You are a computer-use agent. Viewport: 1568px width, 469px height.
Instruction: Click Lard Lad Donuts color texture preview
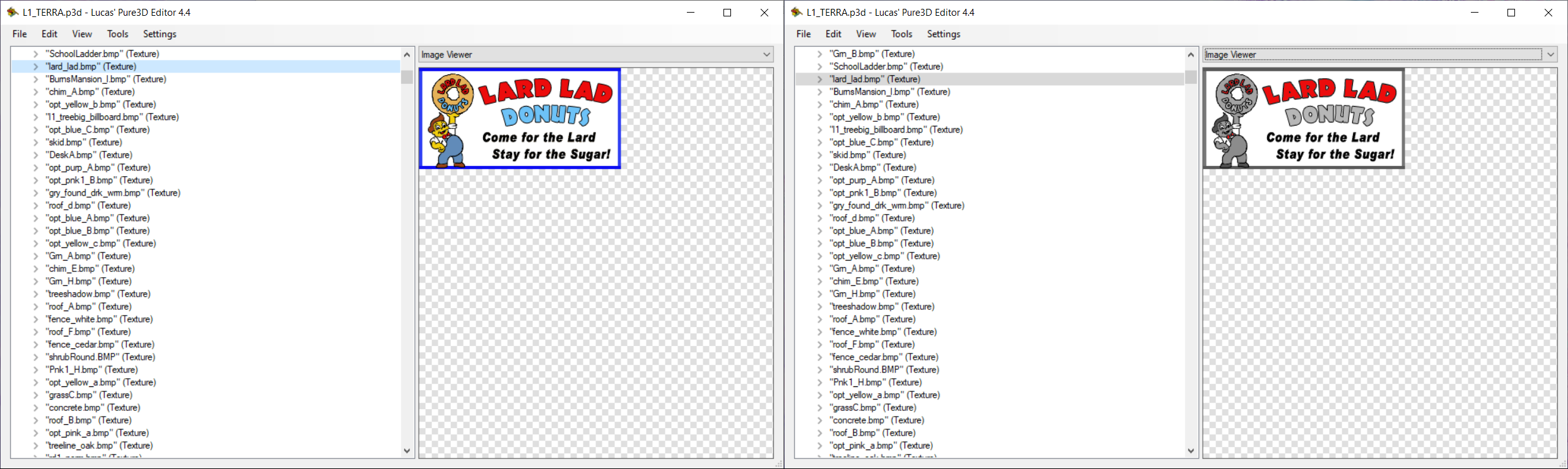point(520,118)
